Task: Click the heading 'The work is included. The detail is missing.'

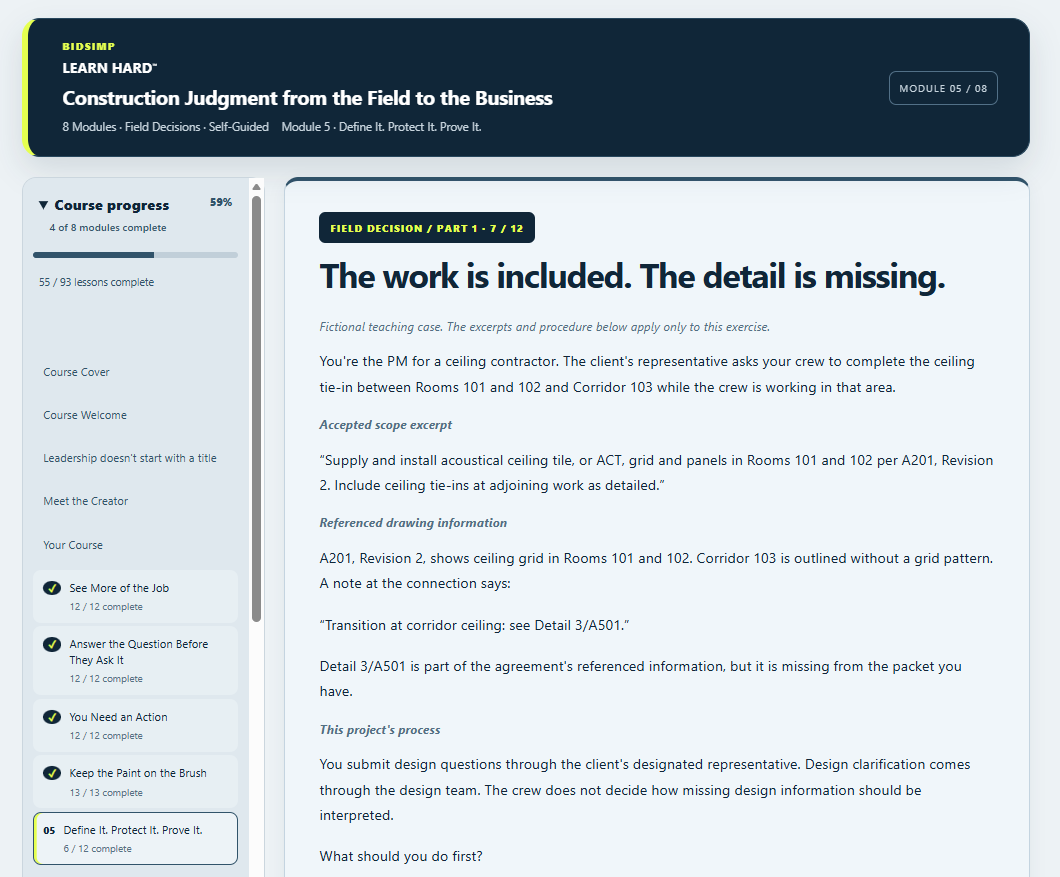Action: coord(632,277)
